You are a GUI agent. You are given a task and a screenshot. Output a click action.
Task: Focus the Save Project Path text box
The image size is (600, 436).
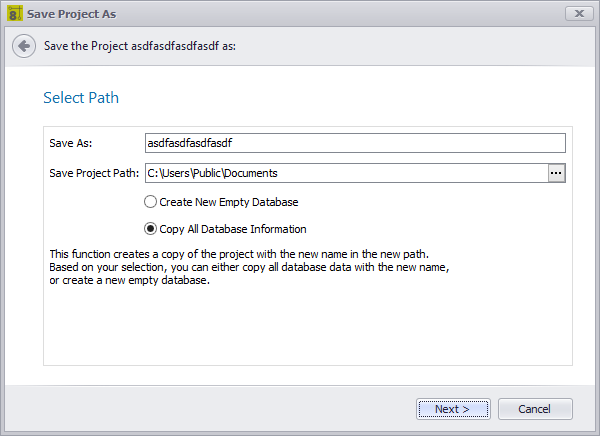[x=345, y=173]
